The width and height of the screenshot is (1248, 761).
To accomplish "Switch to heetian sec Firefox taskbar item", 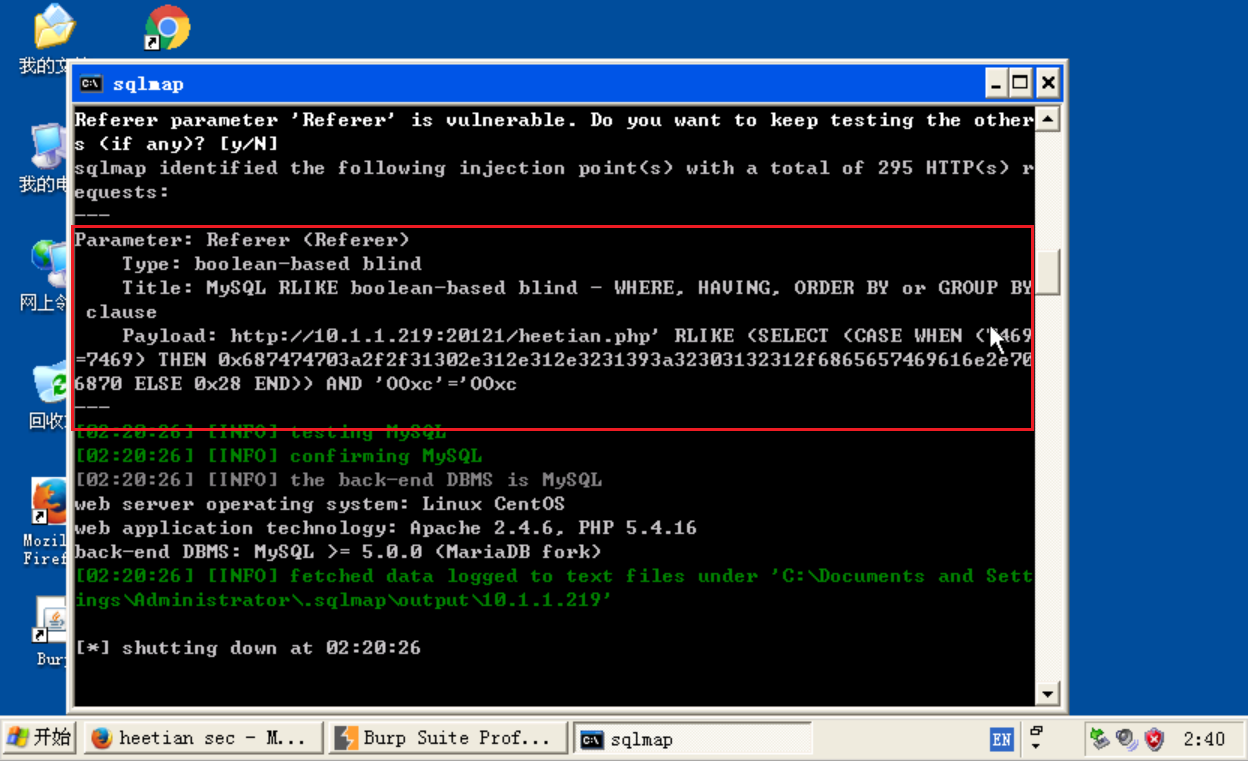I will 203,739.
